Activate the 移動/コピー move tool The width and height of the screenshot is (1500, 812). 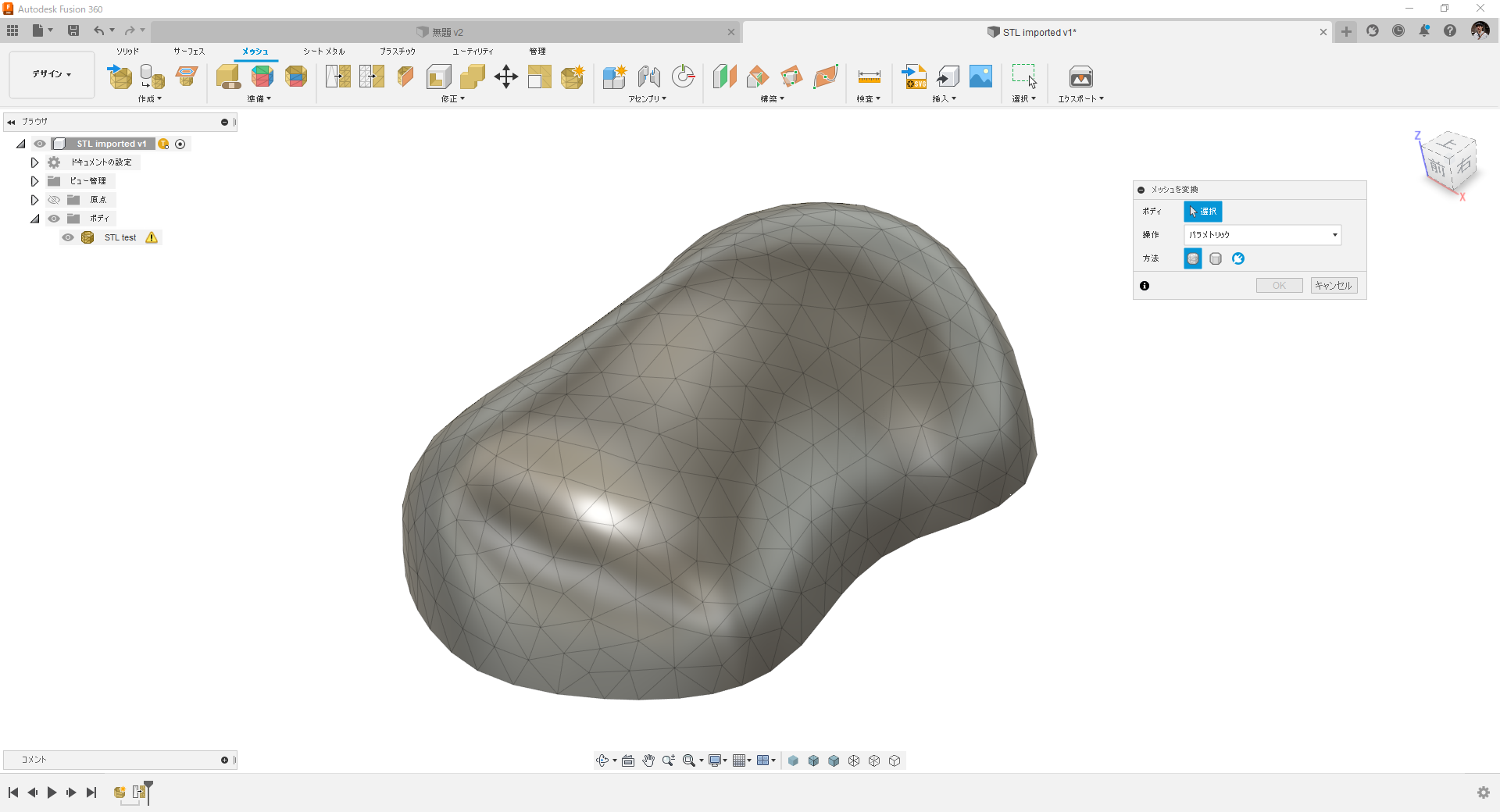tap(505, 77)
